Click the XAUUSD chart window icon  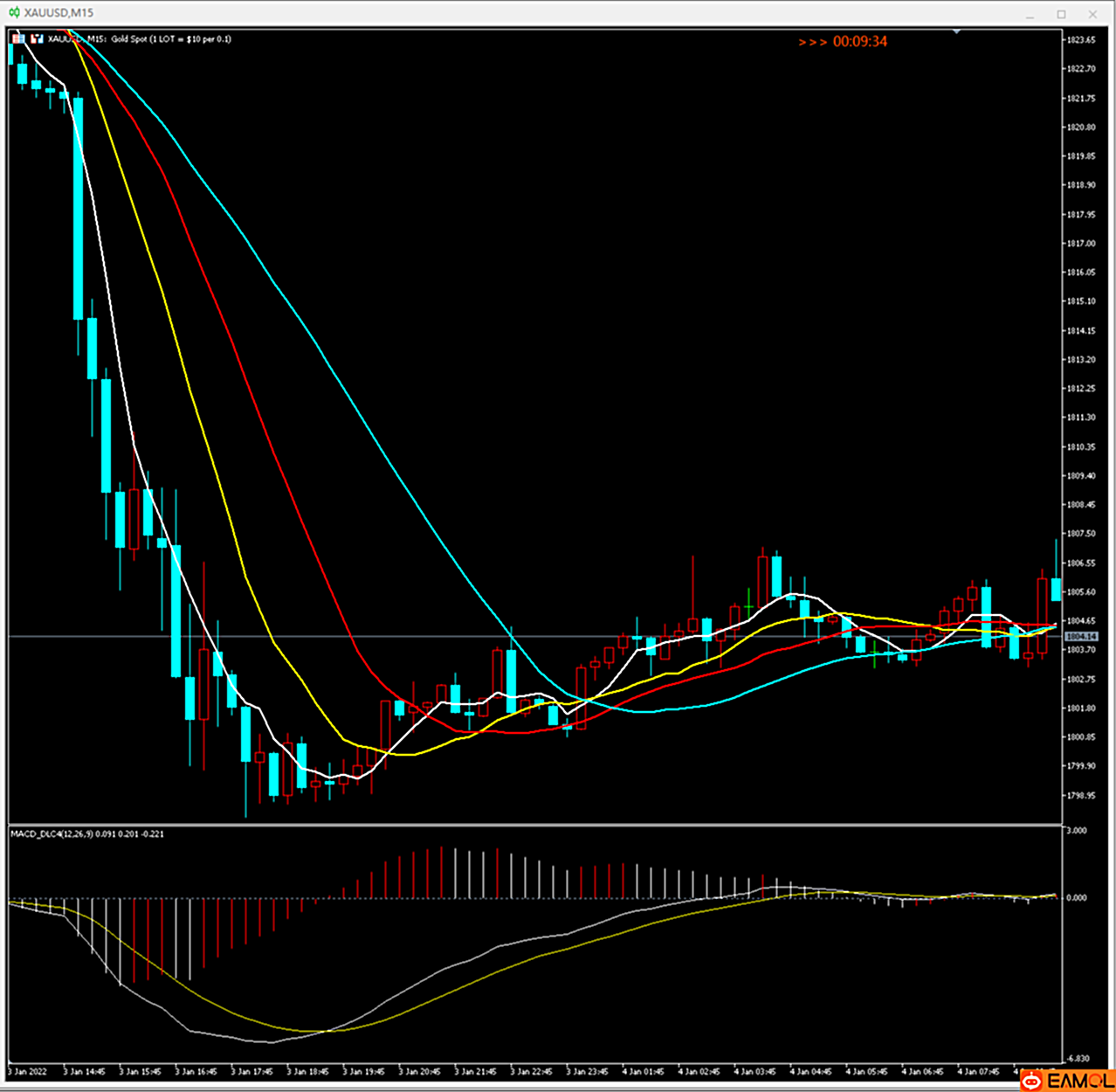click(14, 13)
